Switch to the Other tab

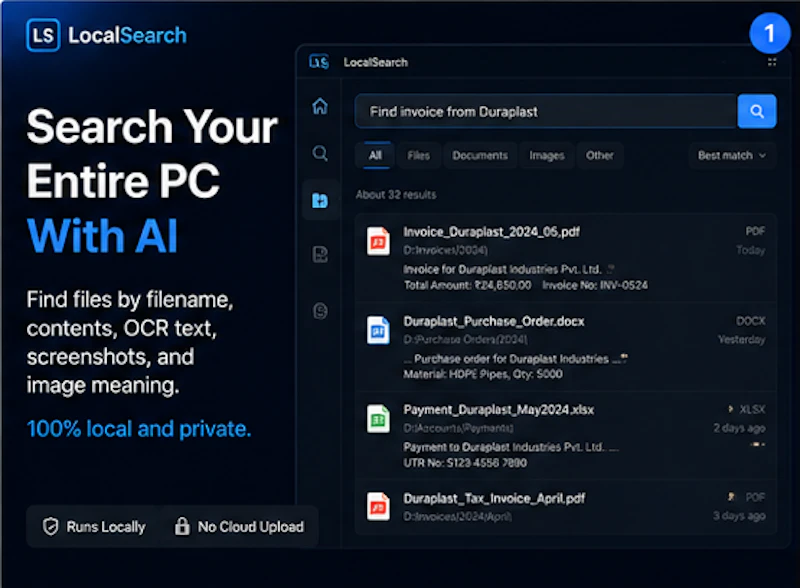tap(599, 155)
